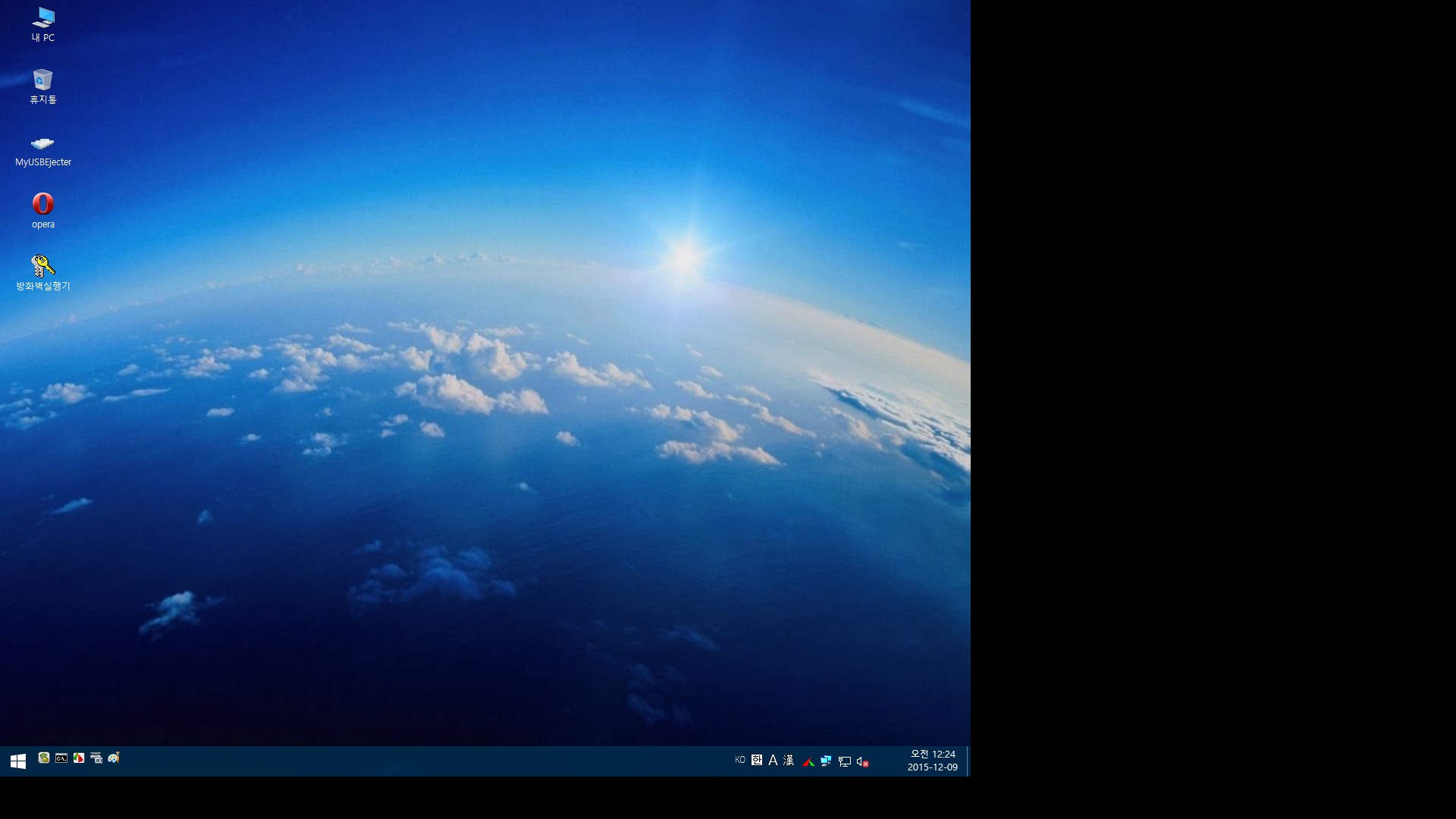Open the screen capture tool in taskbar

[x=96, y=758]
